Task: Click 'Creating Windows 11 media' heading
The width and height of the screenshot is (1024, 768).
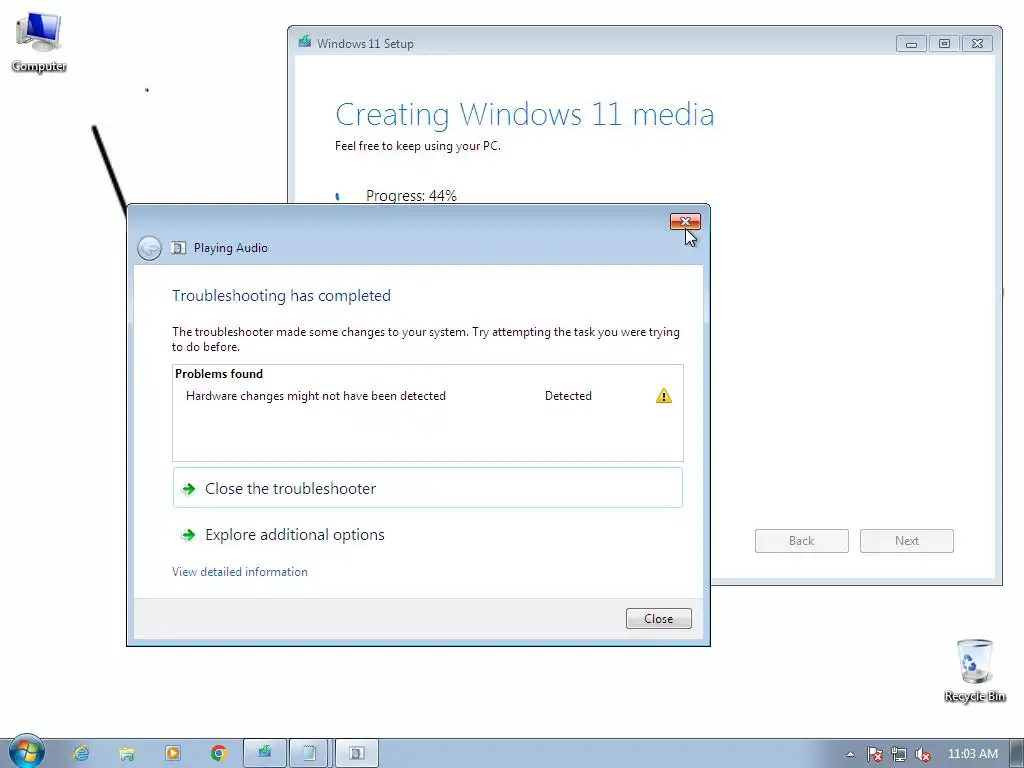Action: (x=524, y=114)
